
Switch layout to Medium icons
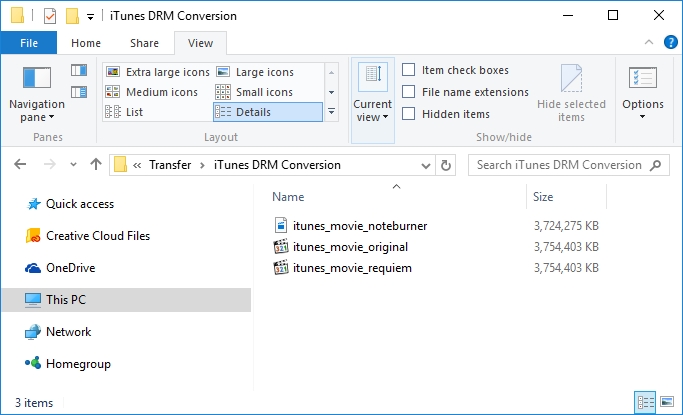pos(152,92)
